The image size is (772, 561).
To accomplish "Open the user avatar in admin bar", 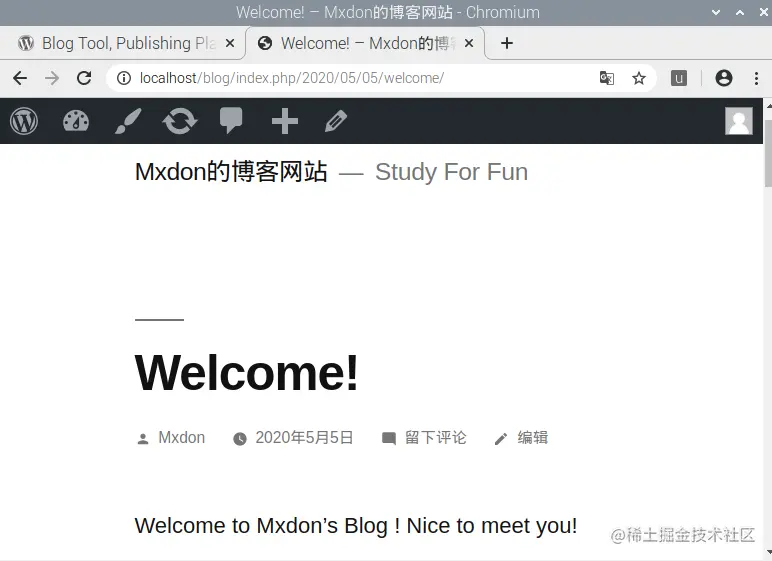I will point(739,121).
